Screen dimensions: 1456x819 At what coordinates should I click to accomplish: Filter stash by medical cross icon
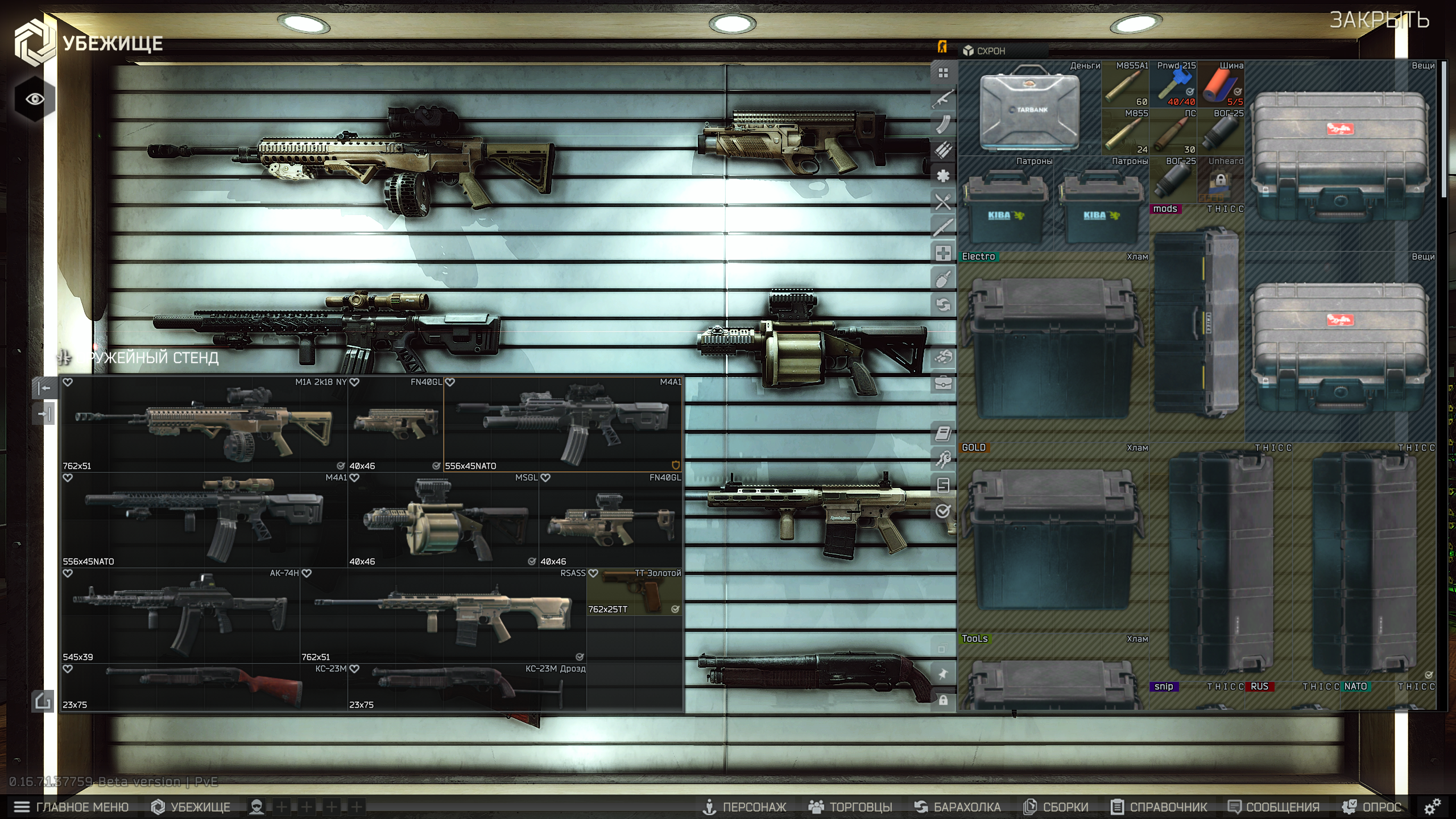pos(943,253)
